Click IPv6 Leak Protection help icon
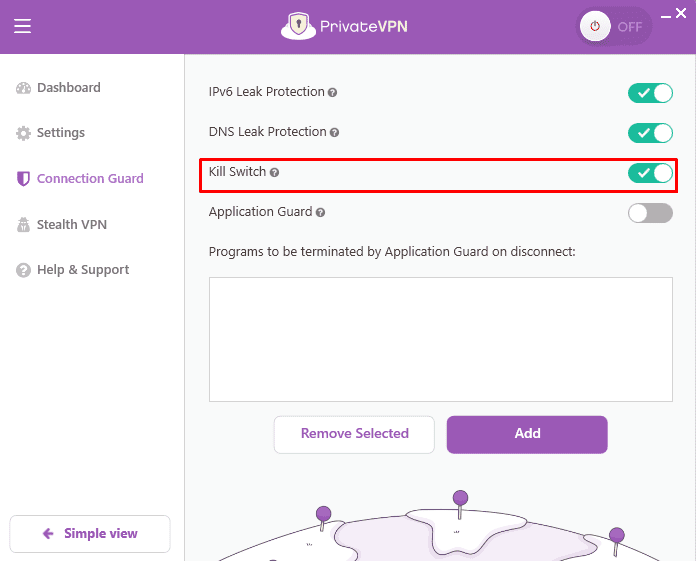 (x=333, y=93)
